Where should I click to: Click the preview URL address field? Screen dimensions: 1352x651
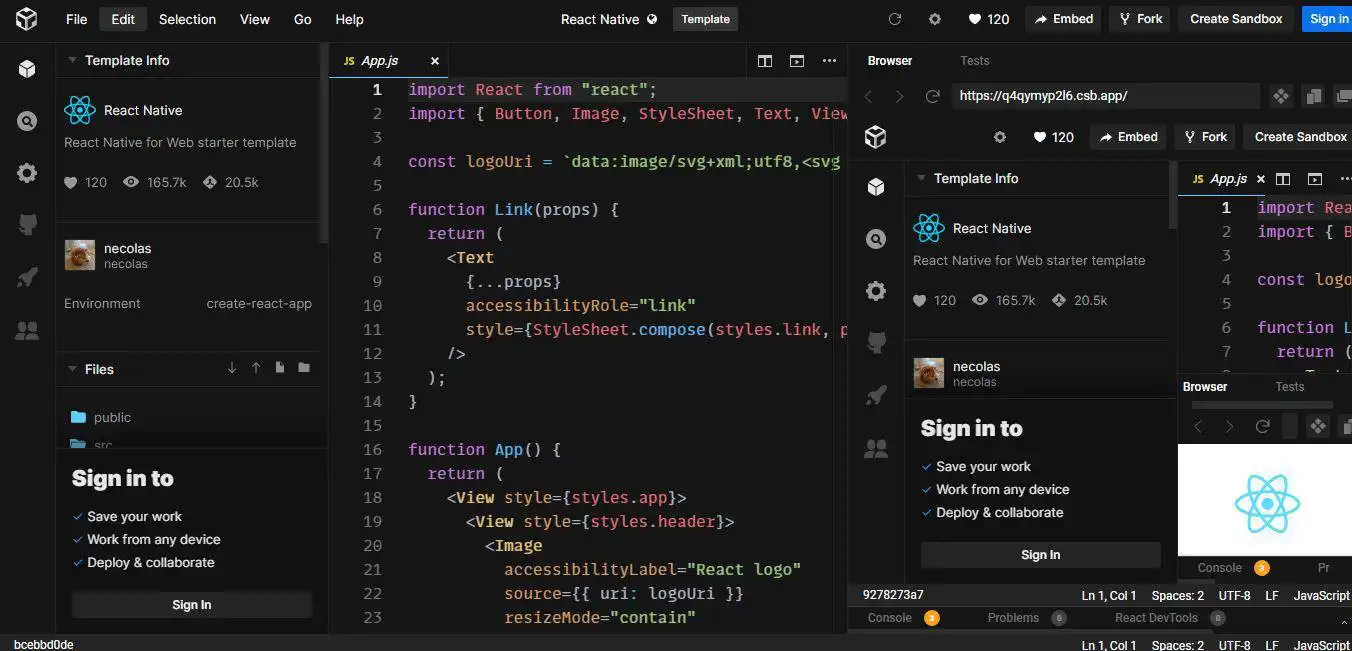pos(1104,96)
